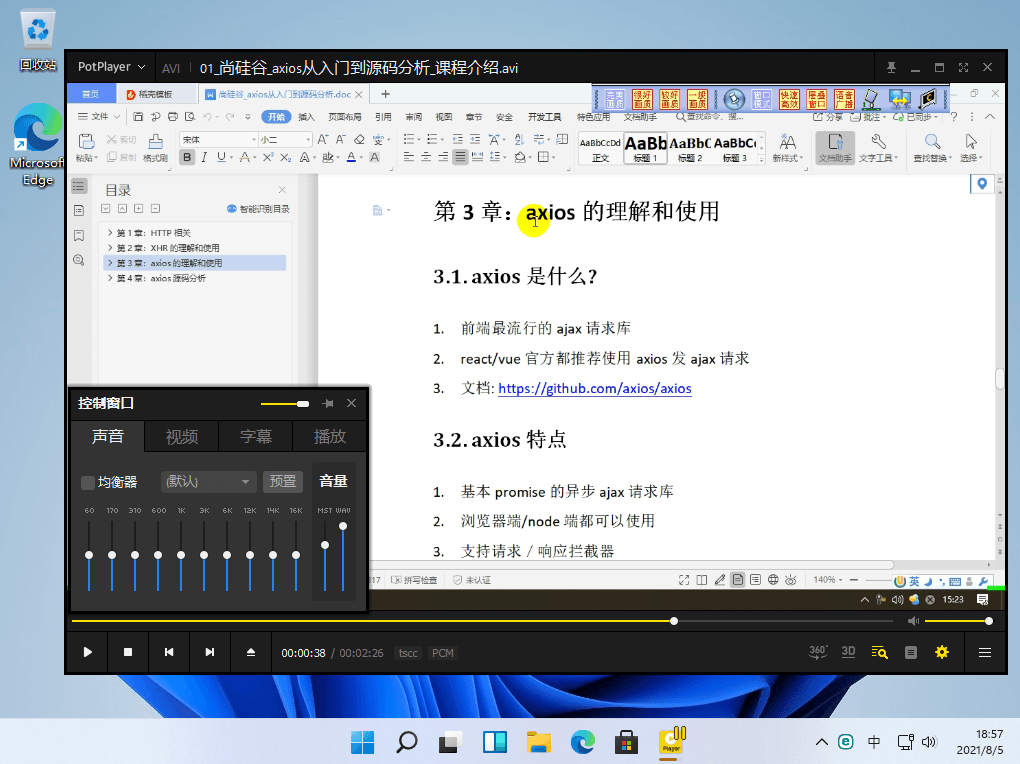Toggle PotPlayer fullscreen mode
Image resolution: width=1020 pixels, height=764 pixels.
tap(963, 68)
